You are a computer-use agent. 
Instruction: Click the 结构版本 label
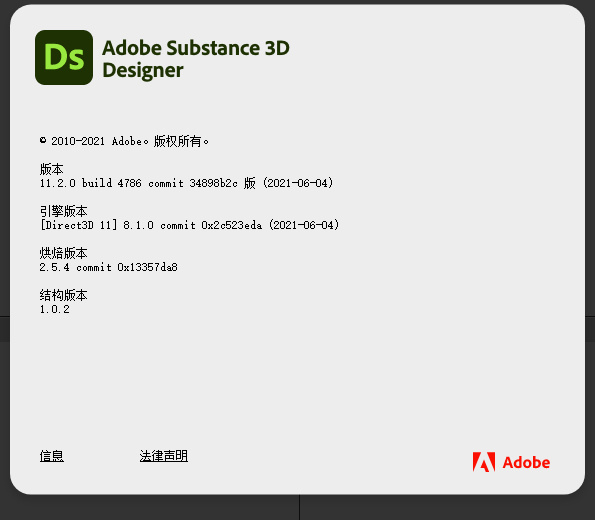(x=63, y=295)
